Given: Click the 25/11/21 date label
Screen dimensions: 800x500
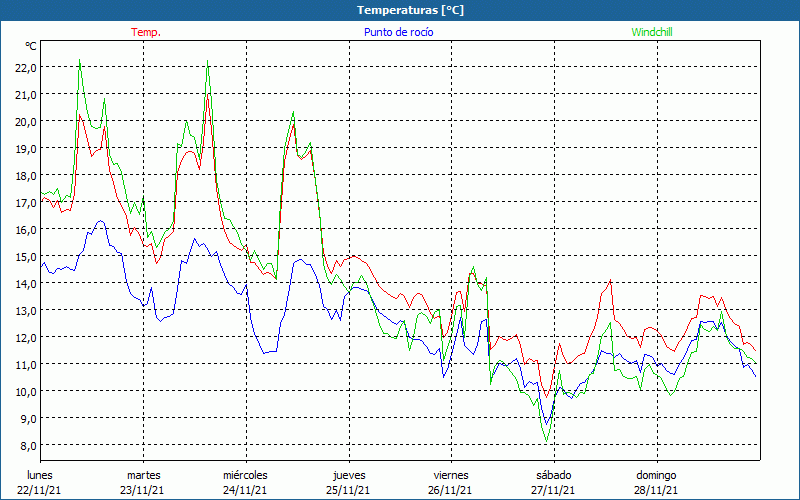Looking at the screenshot, I should (x=348, y=490).
